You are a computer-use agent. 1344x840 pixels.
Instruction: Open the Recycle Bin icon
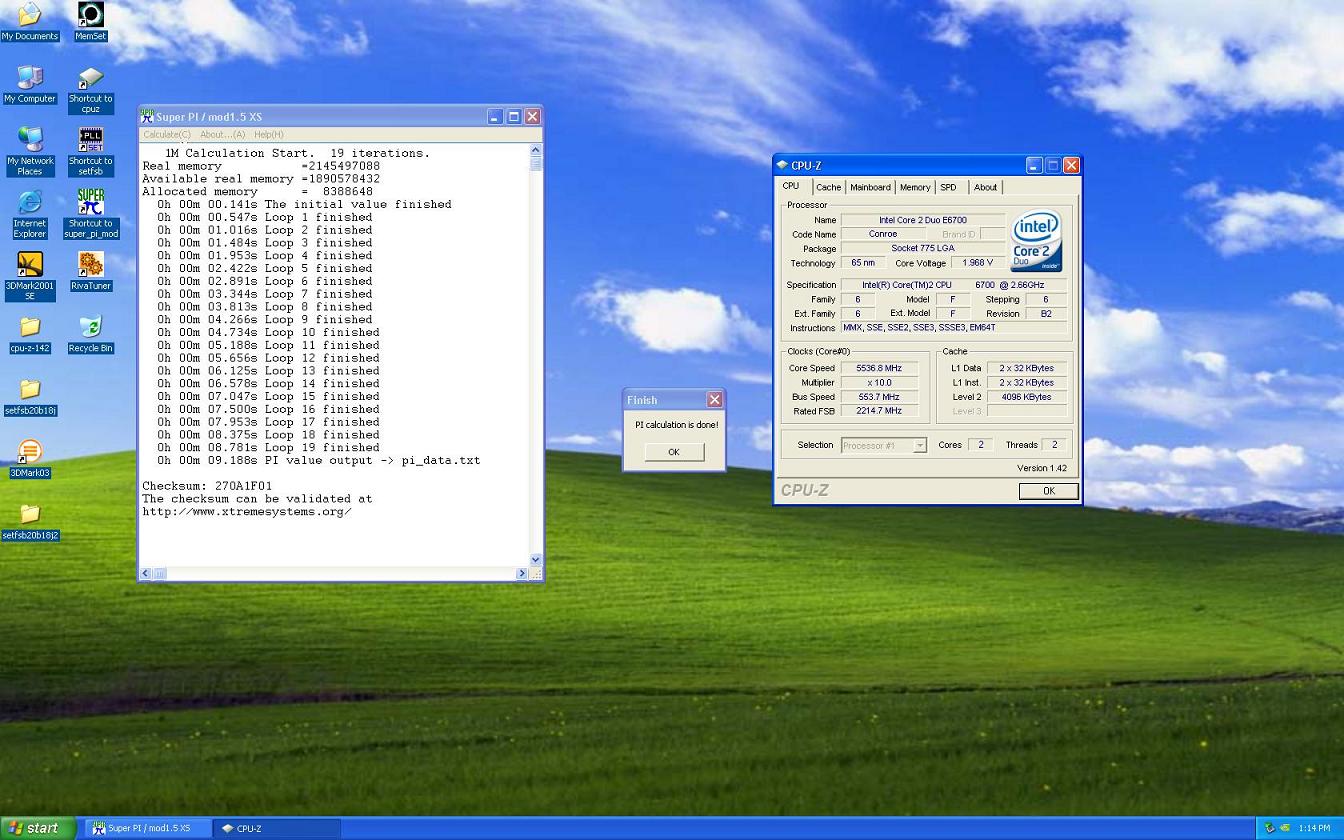pos(90,328)
